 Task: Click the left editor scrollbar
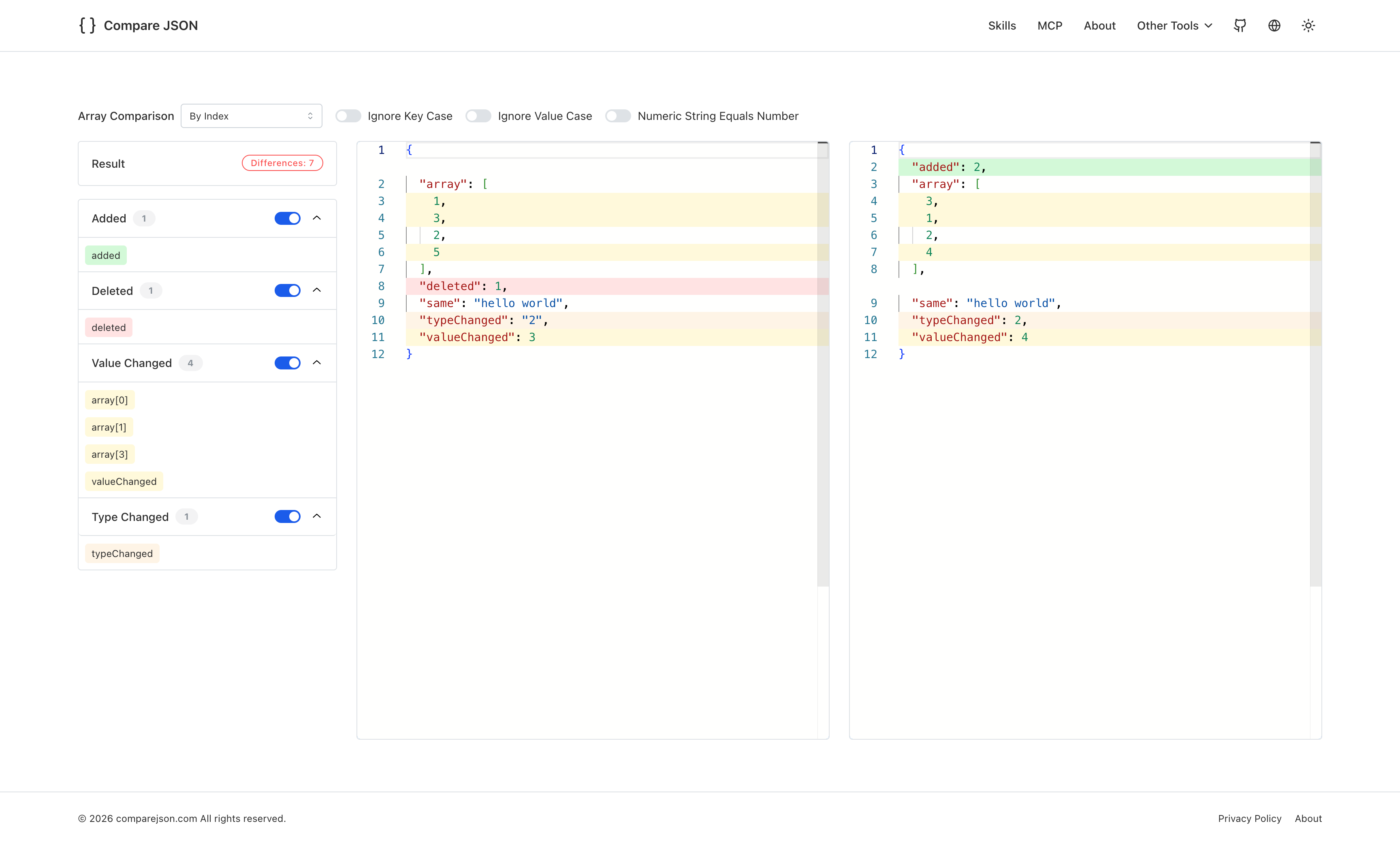pos(823,364)
